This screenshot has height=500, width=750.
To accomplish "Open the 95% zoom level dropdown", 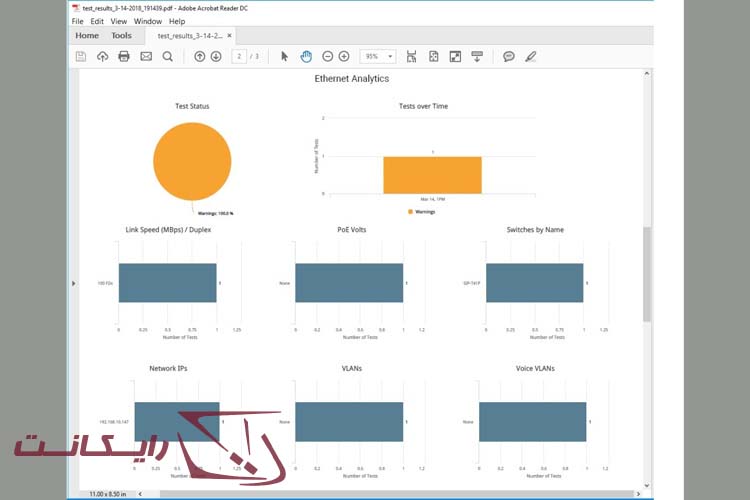I will pyautogui.click(x=377, y=57).
